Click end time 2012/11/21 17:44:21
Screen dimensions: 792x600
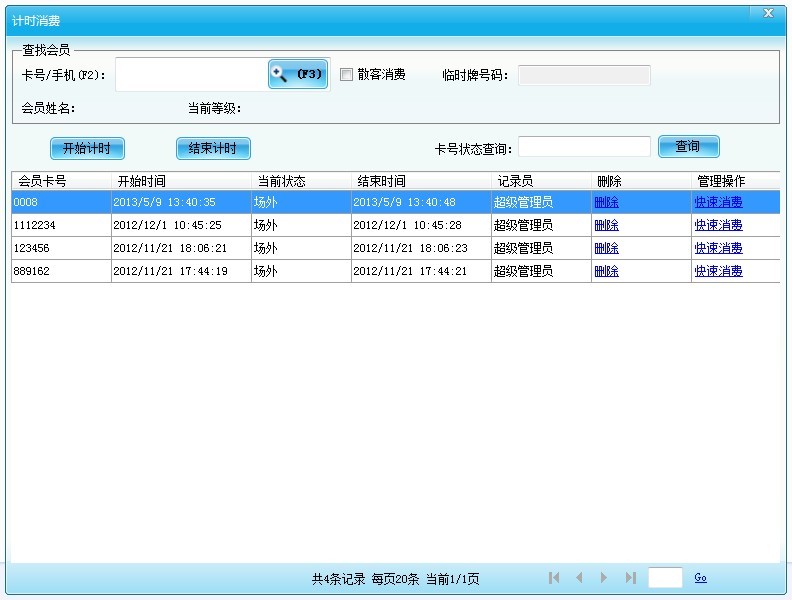click(410, 271)
